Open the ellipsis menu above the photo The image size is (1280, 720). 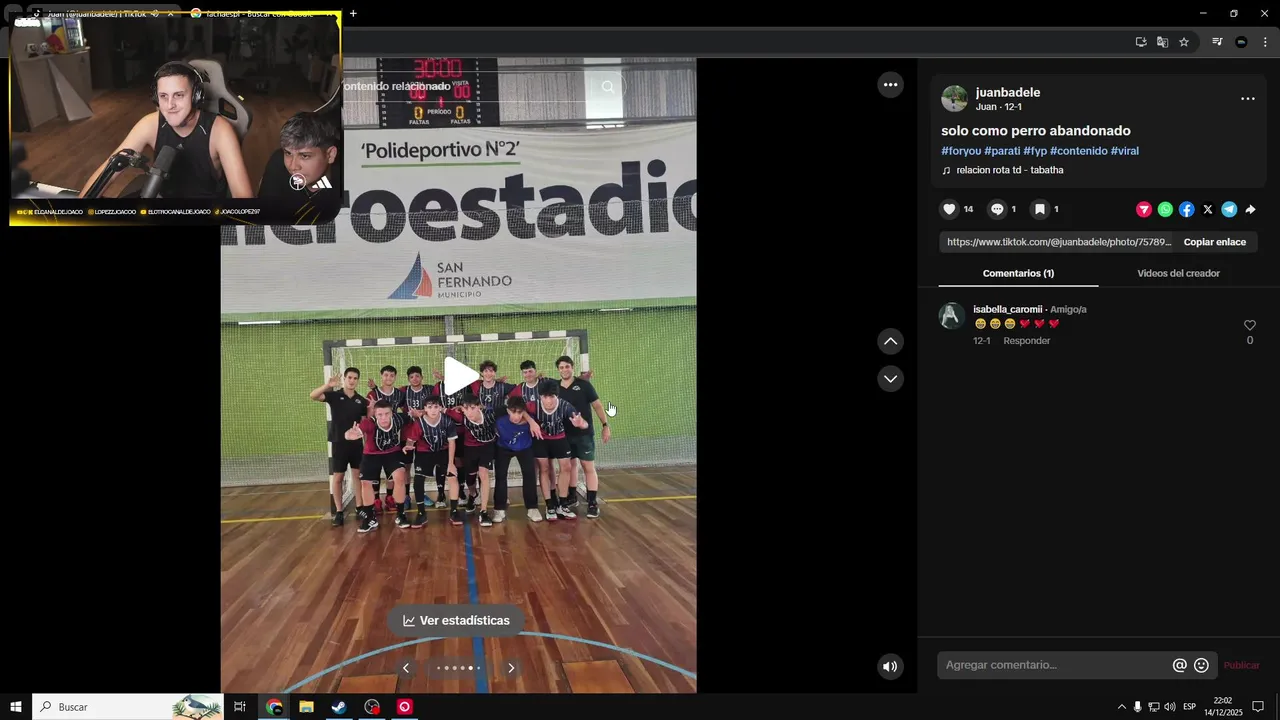(x=891, y=85)
